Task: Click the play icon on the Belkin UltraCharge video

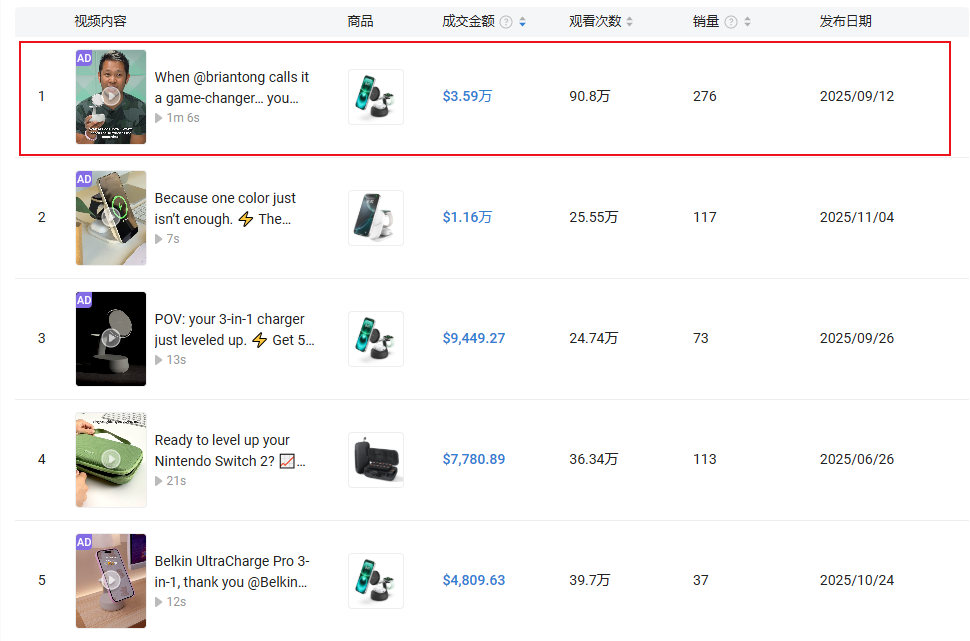Action: tap(110, 580)
